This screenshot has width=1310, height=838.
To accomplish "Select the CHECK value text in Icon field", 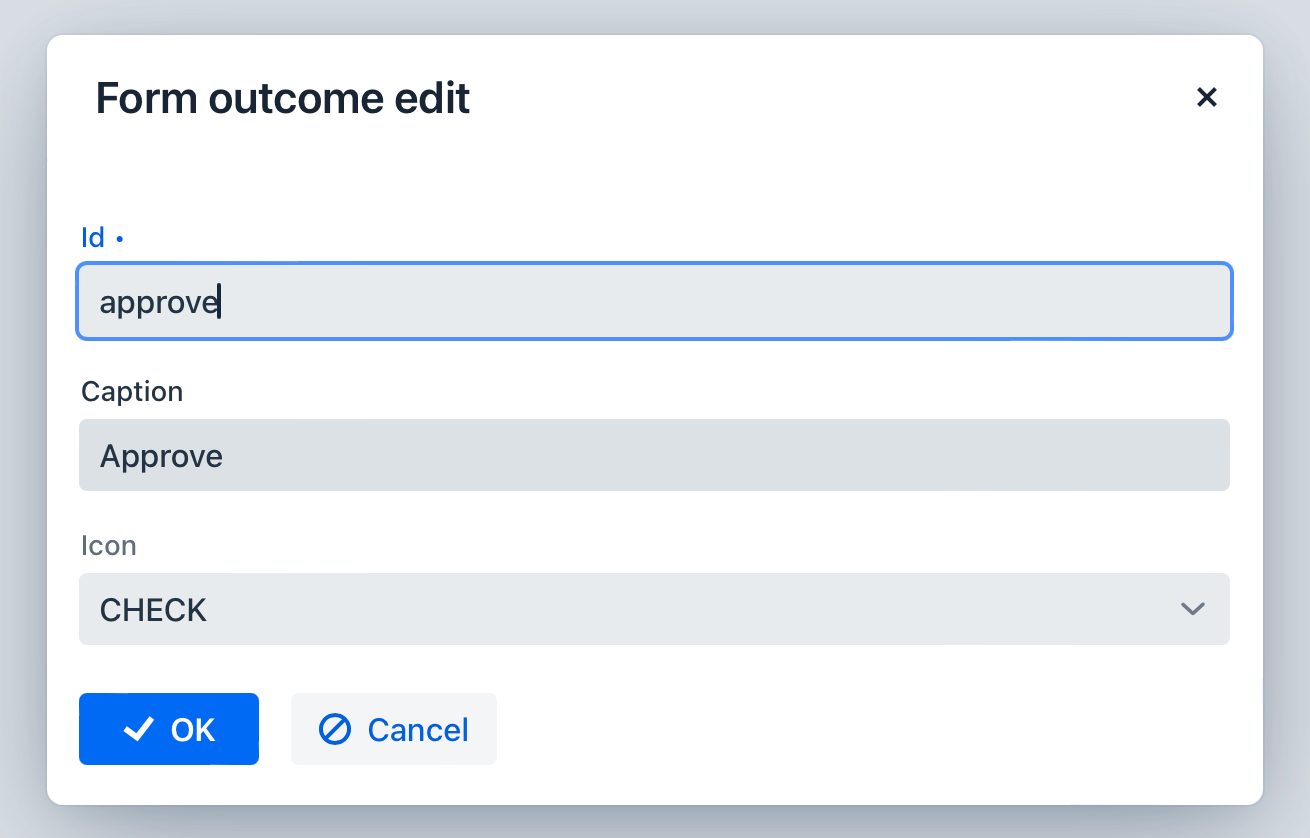I will pos(153,610).
